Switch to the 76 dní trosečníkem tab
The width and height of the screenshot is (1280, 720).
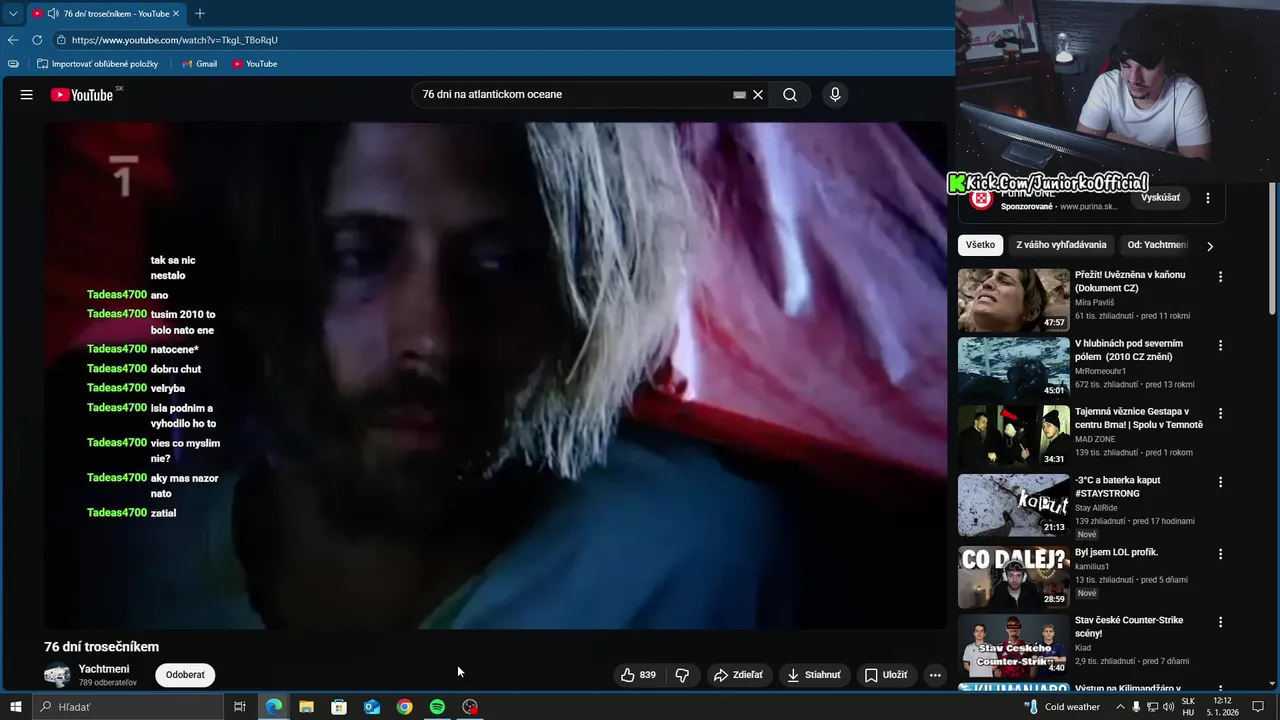105,14
